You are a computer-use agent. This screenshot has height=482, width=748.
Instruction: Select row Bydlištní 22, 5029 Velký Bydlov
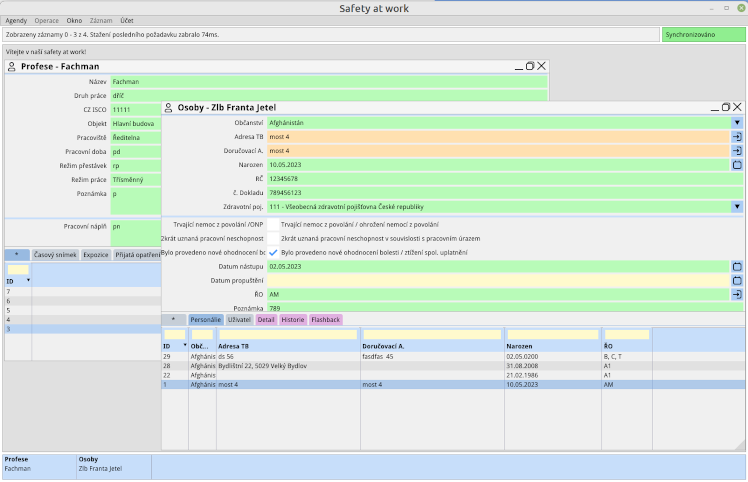453,366
